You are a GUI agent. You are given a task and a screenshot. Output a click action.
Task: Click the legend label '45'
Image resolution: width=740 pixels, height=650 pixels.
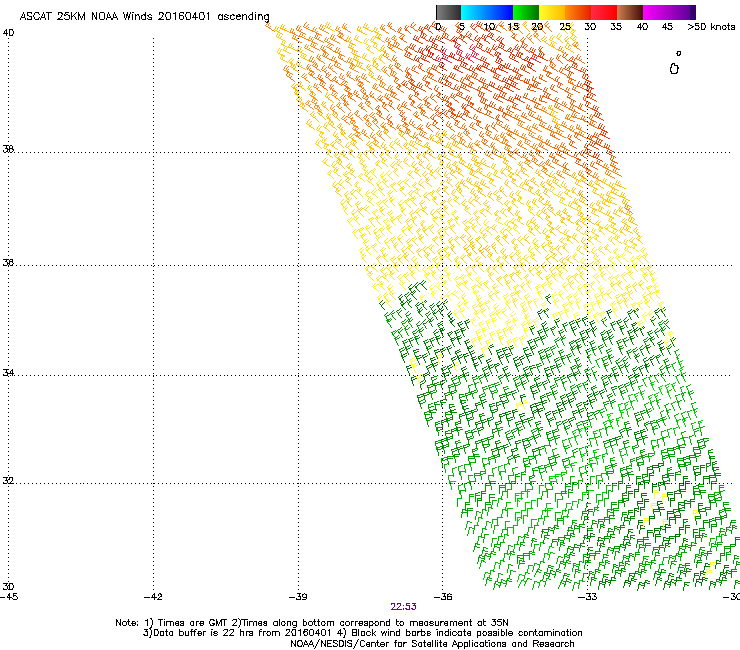point(667,27)
